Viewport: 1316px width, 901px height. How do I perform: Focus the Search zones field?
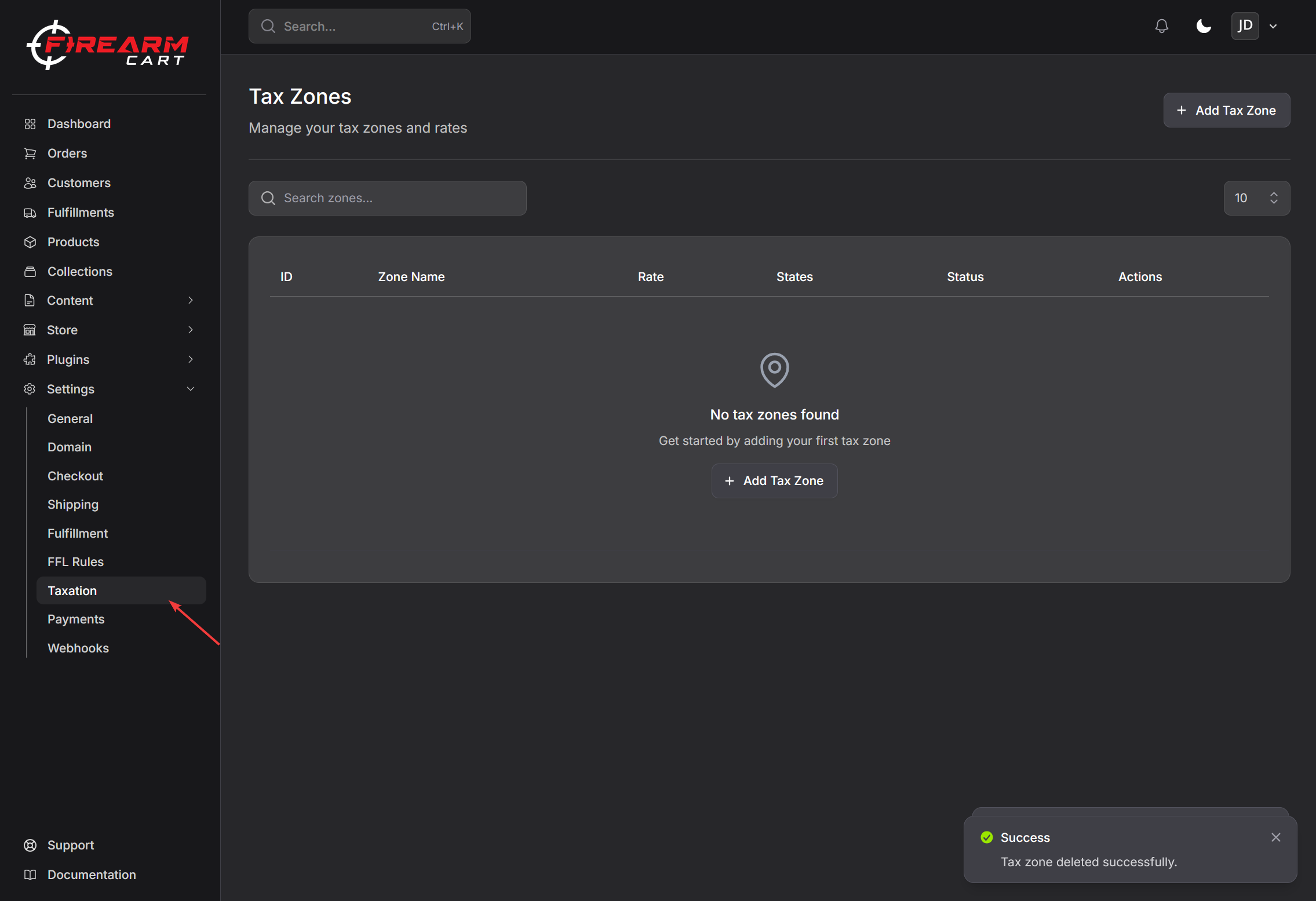pos(387,198)
